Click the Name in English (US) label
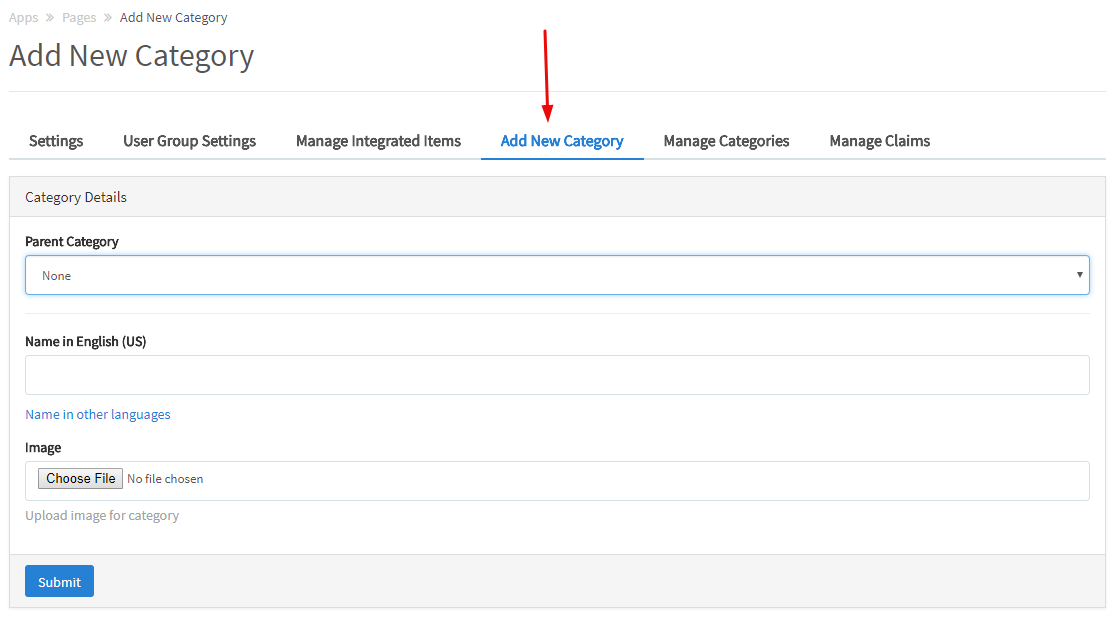This screenshot has width=1120, height=618. click(x=86, y=341)
